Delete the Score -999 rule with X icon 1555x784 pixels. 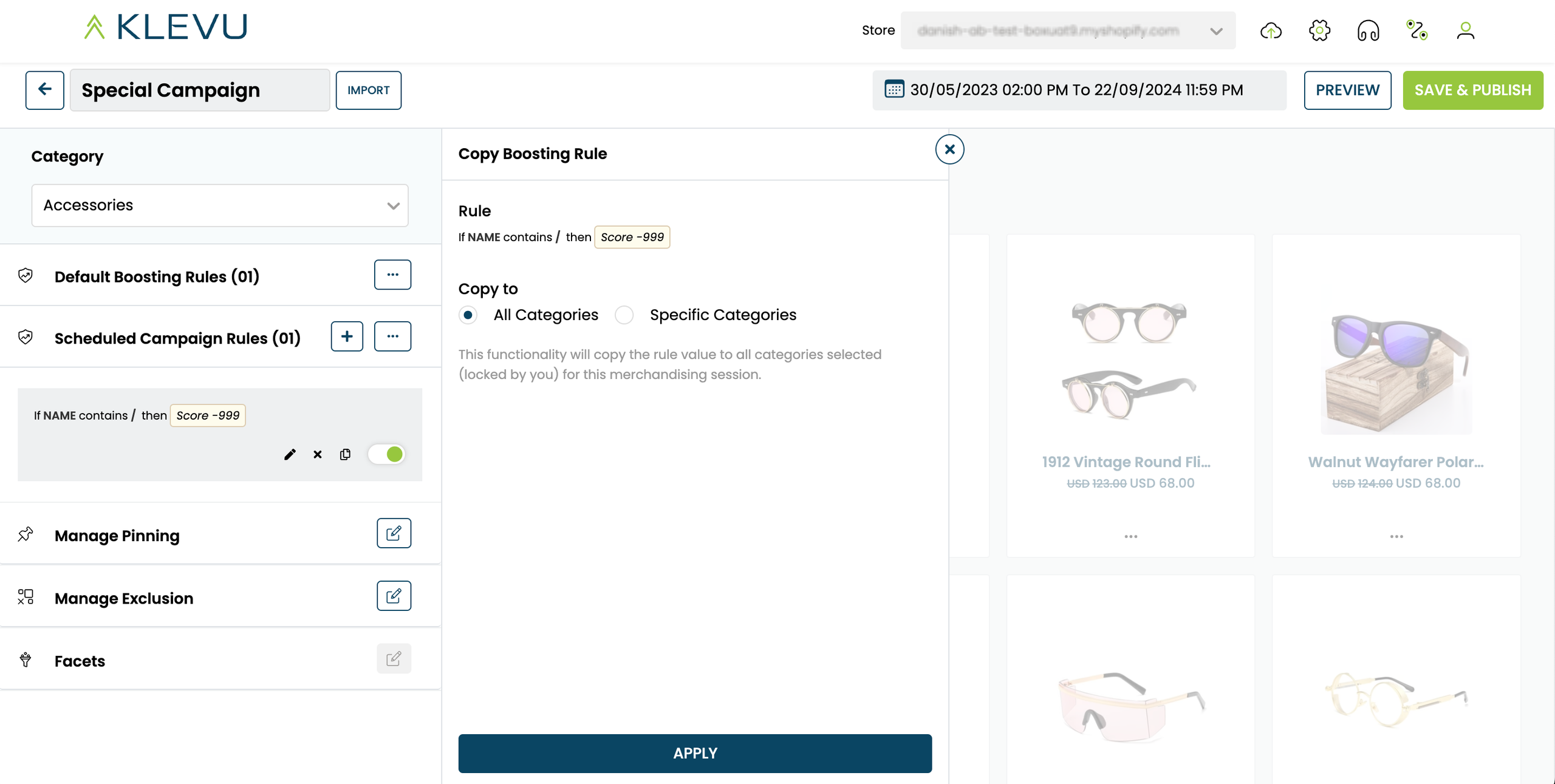[318, 454]
